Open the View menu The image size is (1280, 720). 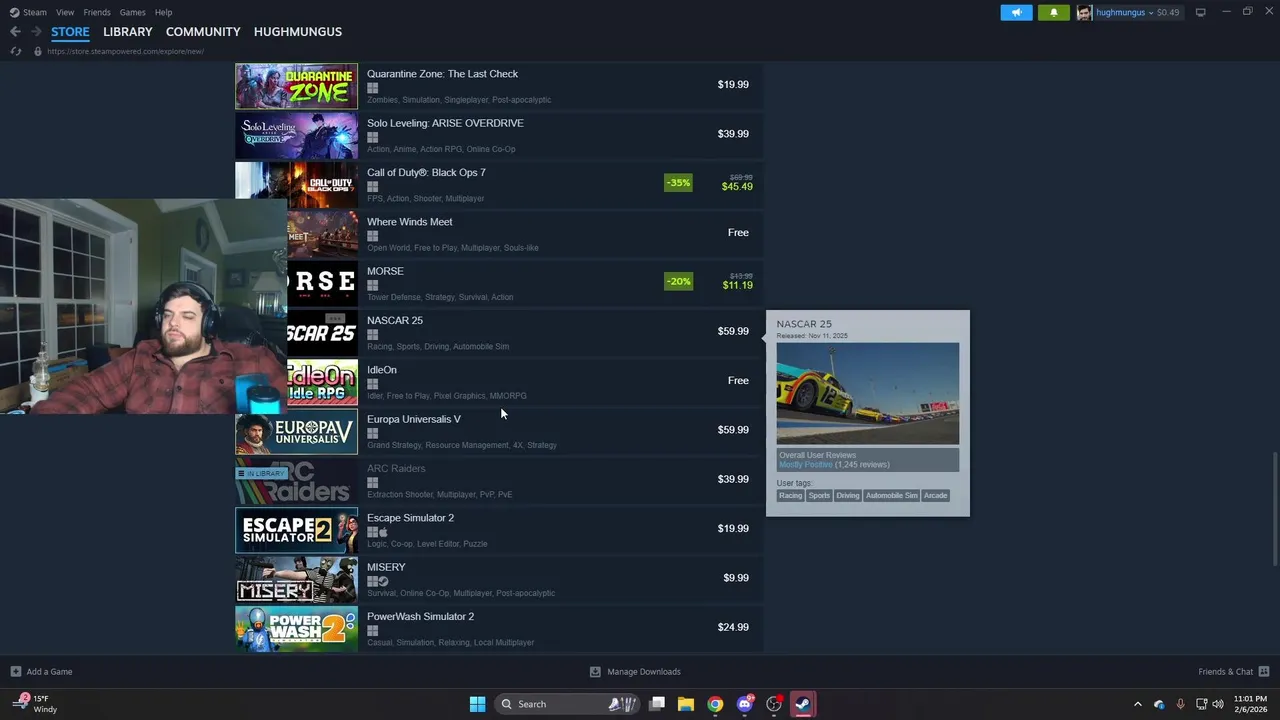(65, 12)
